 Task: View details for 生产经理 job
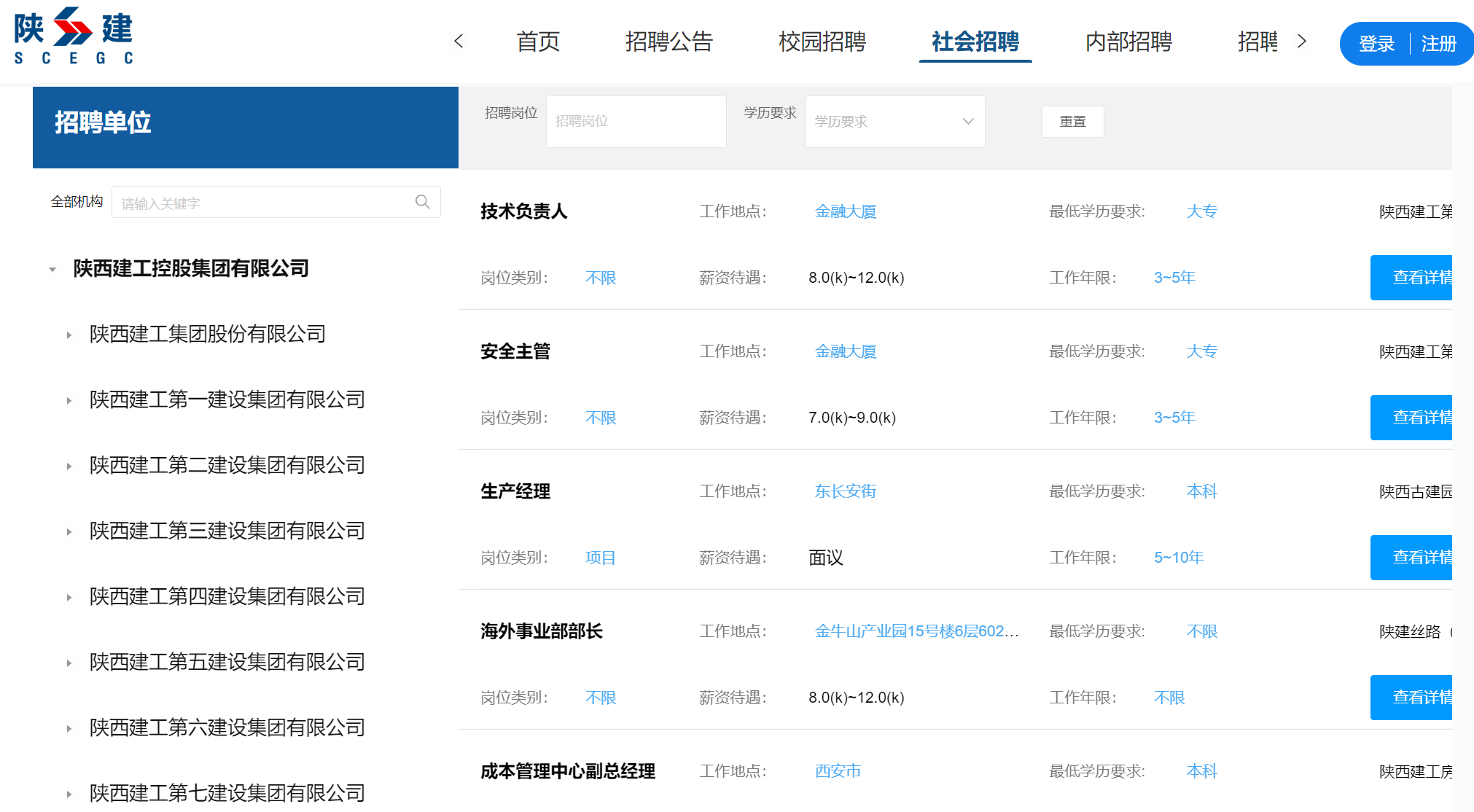tap(1411, 558)
